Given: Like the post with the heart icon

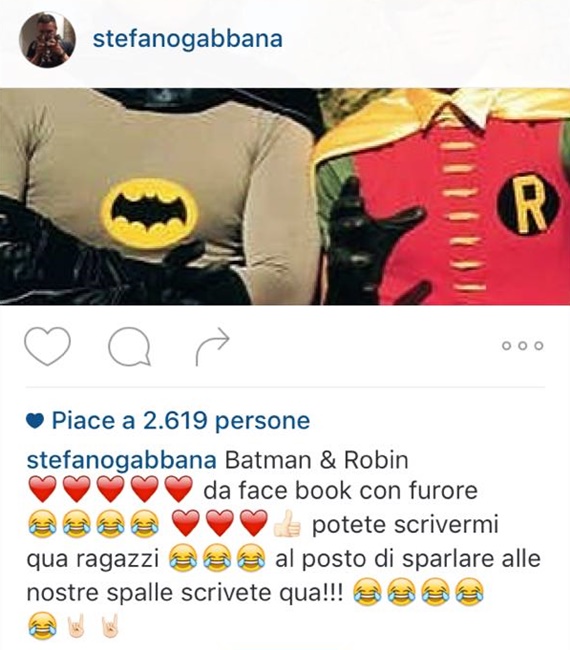Looking at the screenshot, I should [48, 346].
